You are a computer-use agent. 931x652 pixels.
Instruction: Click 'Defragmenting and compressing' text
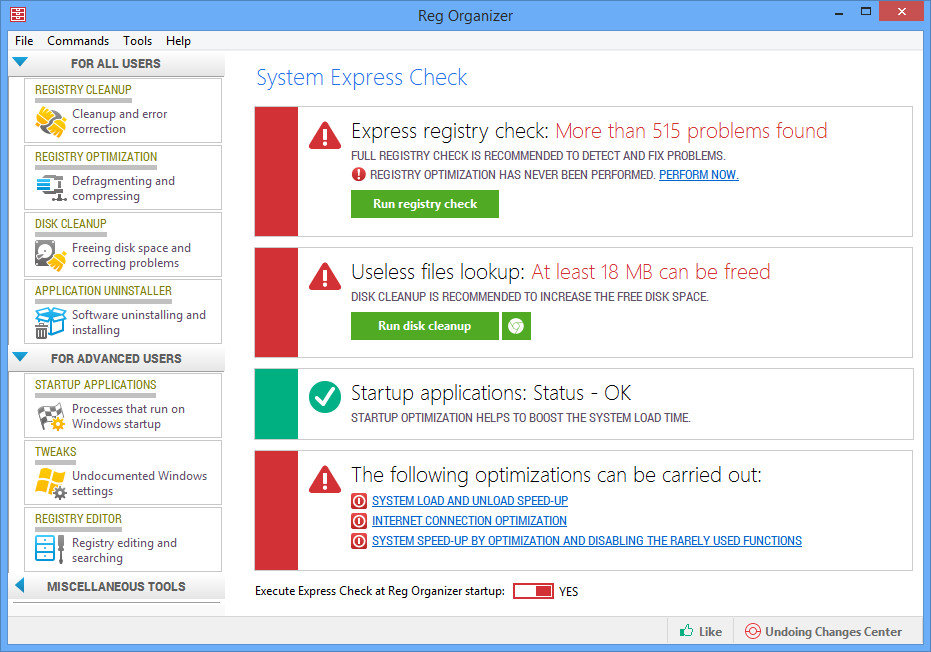coord(124,189)
